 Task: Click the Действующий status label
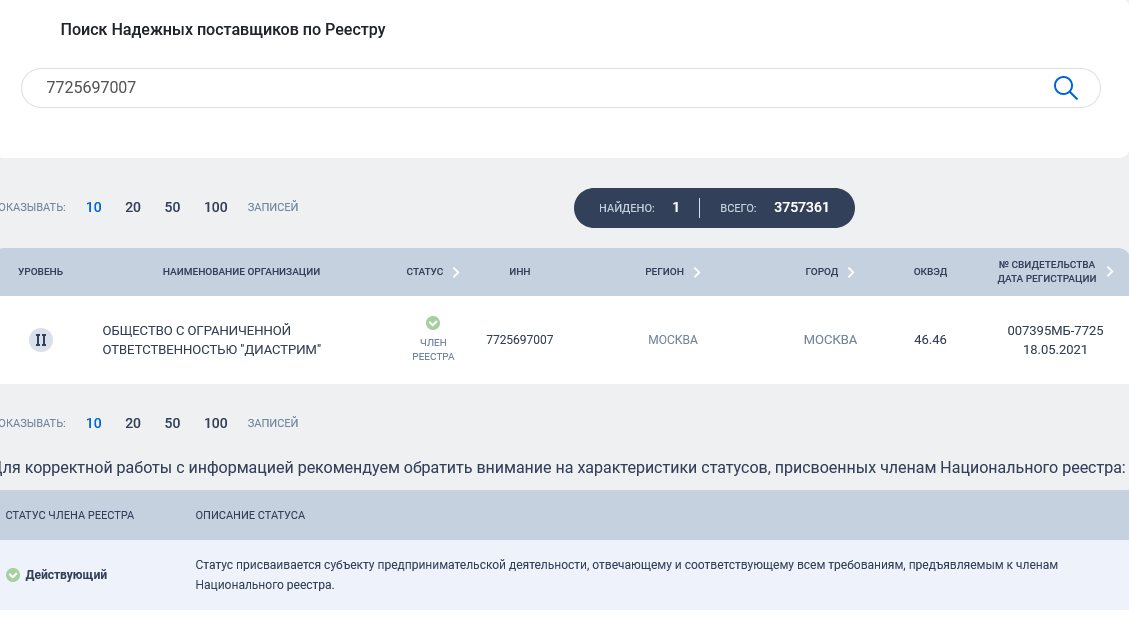(66, 575)
